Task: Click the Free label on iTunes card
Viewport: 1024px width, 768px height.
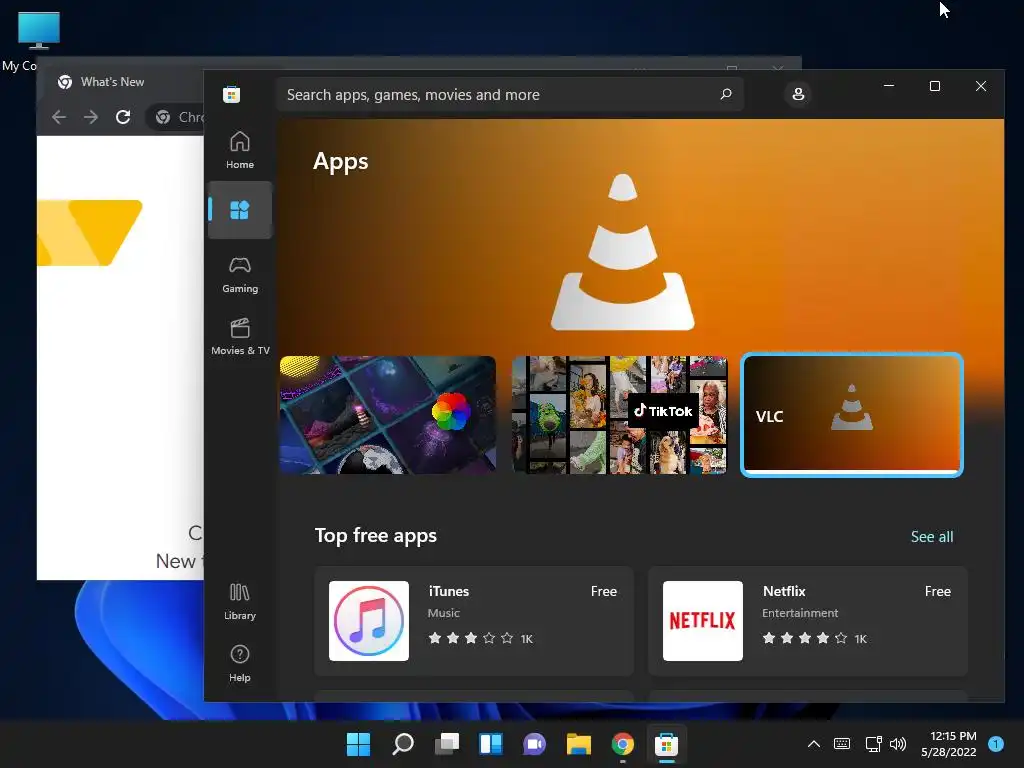Action: pos(603,591)
